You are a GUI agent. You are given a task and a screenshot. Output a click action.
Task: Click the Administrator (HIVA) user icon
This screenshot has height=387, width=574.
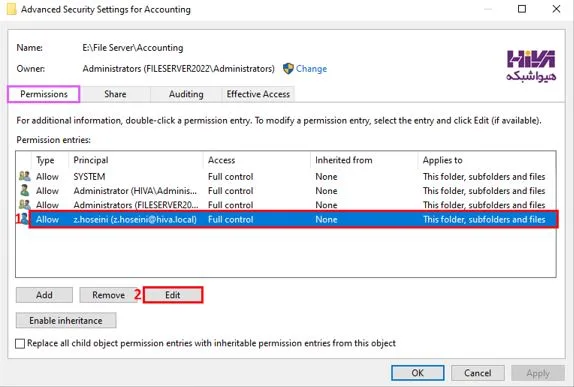pyautogui.click(x=25, y=190)
